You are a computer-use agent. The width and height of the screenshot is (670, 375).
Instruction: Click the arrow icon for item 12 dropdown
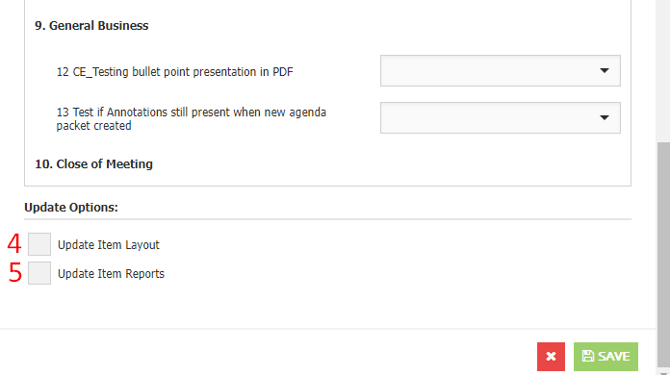(x=604, y=70)
